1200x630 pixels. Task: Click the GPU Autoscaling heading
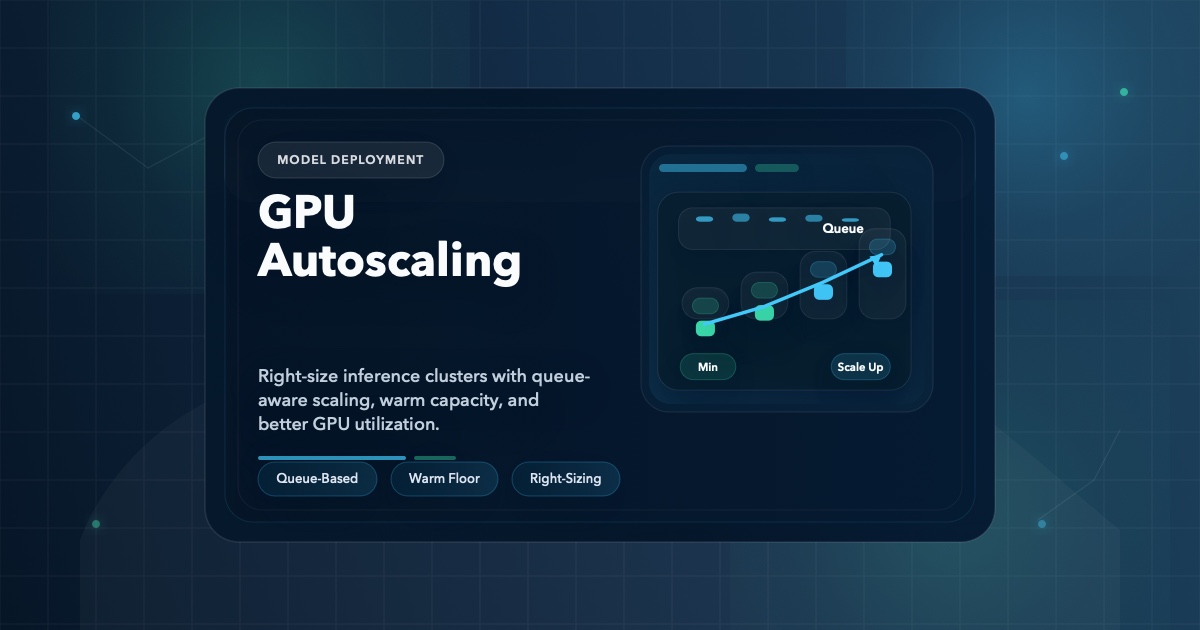(389, 237)
